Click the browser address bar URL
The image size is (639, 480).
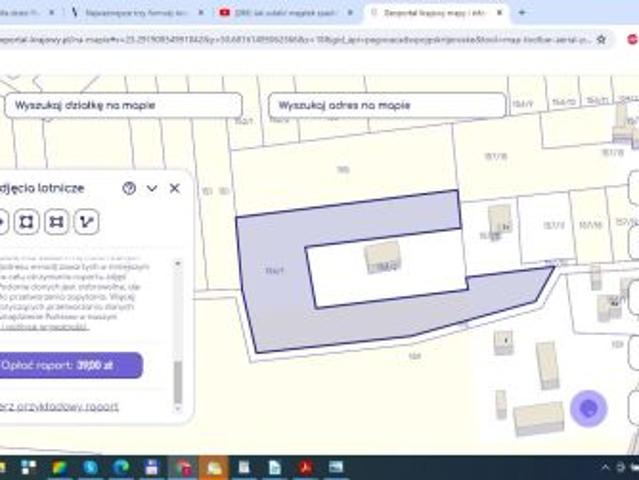[x=293, y=40]
